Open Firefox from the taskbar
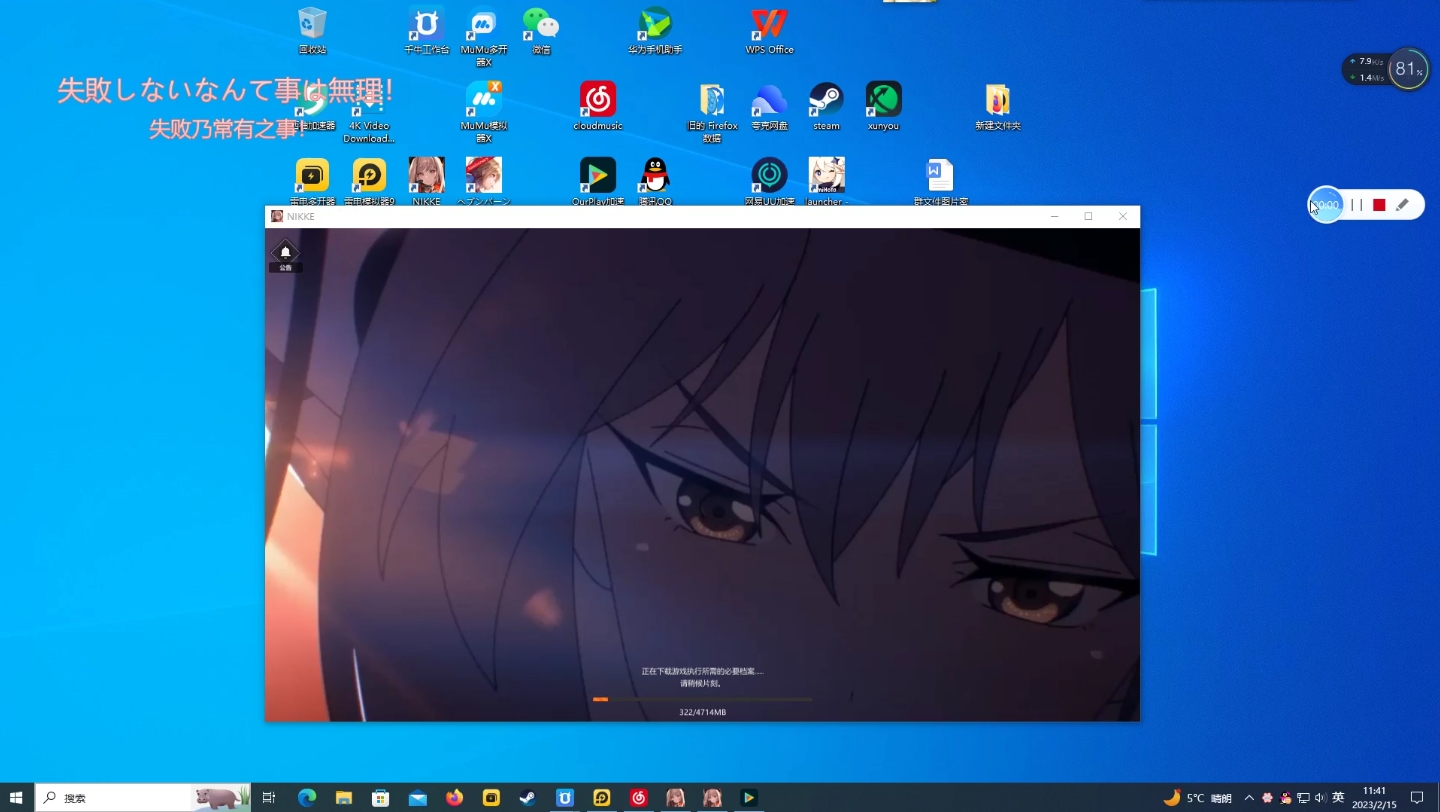1440x812 pixels. 455,797
